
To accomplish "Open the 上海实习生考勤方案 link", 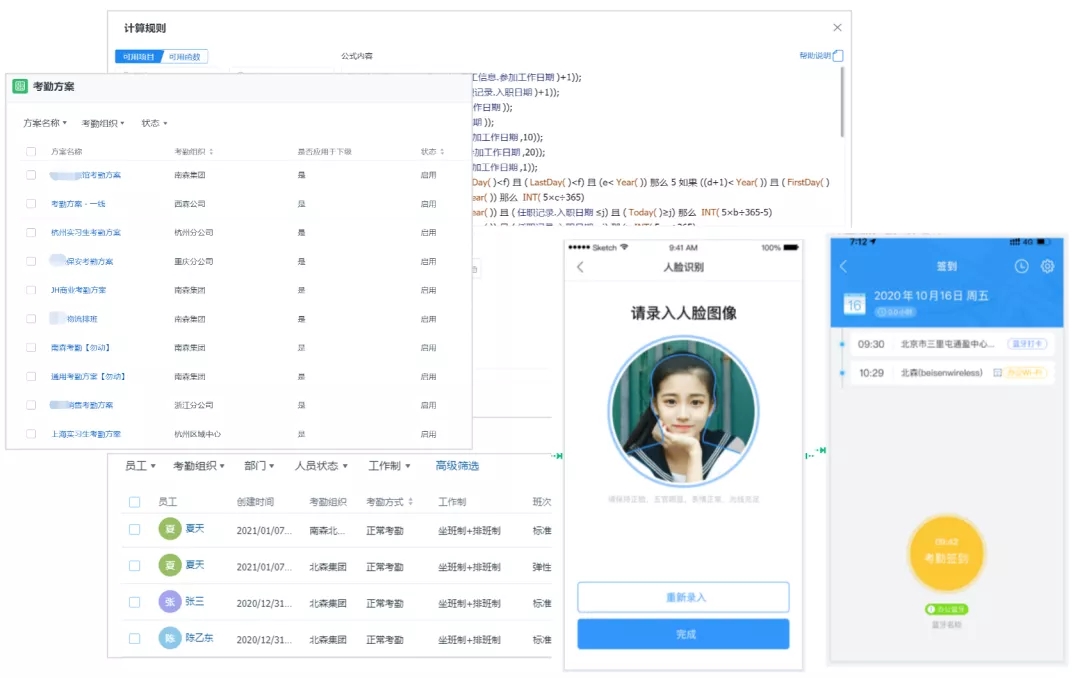I will (85, 434).
